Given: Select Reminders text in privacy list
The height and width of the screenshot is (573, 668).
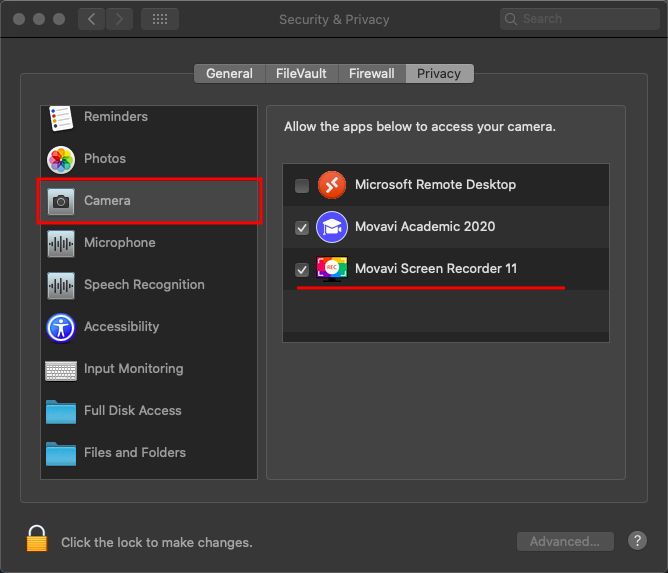Looking at the screenshot, I should [x=116, y=116].
